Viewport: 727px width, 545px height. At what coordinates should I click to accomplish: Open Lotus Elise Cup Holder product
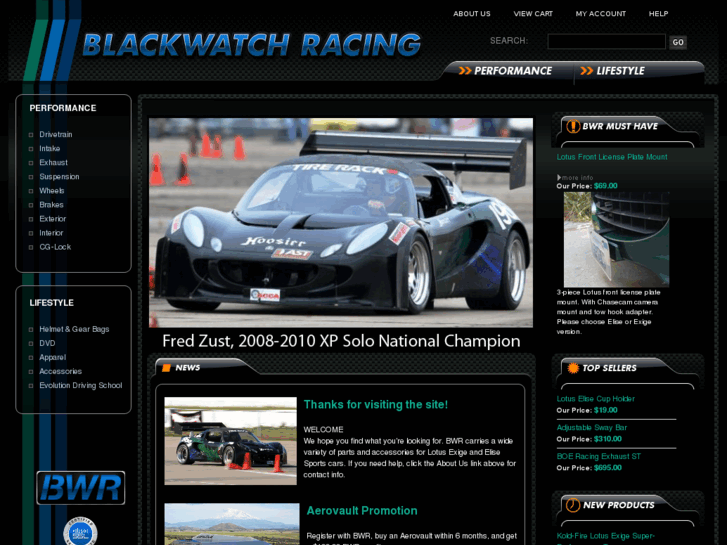click(x=596, y=399)
